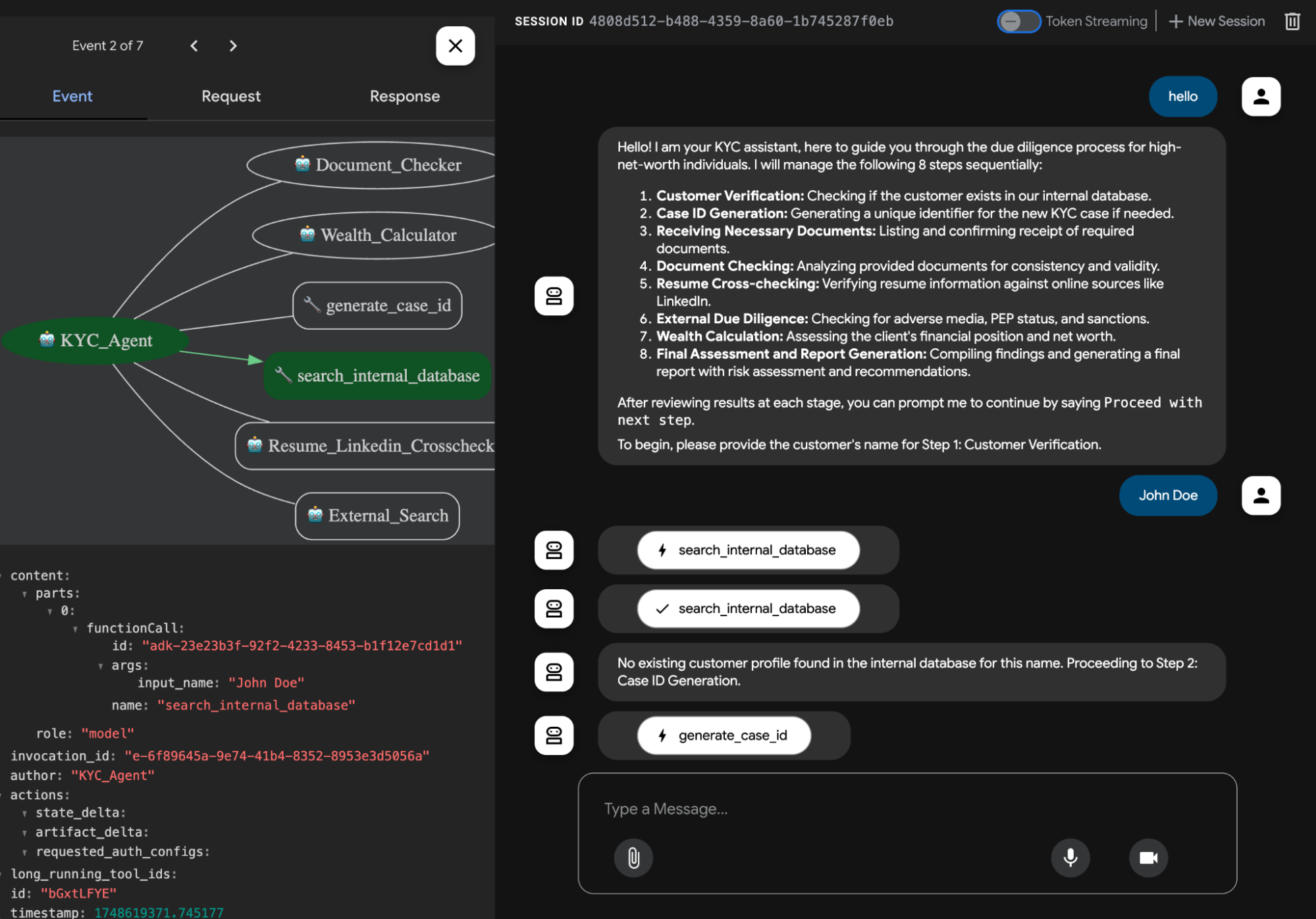This screenshot has height=919, width=1316.
Task: Start a New Session
Action: point(1215,21)
